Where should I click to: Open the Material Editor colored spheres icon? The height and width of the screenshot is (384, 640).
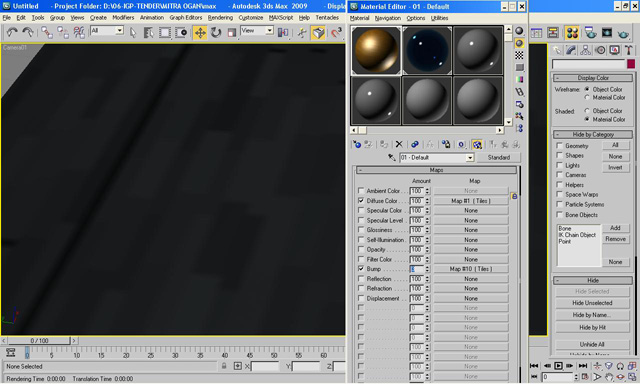pos(572,33)
